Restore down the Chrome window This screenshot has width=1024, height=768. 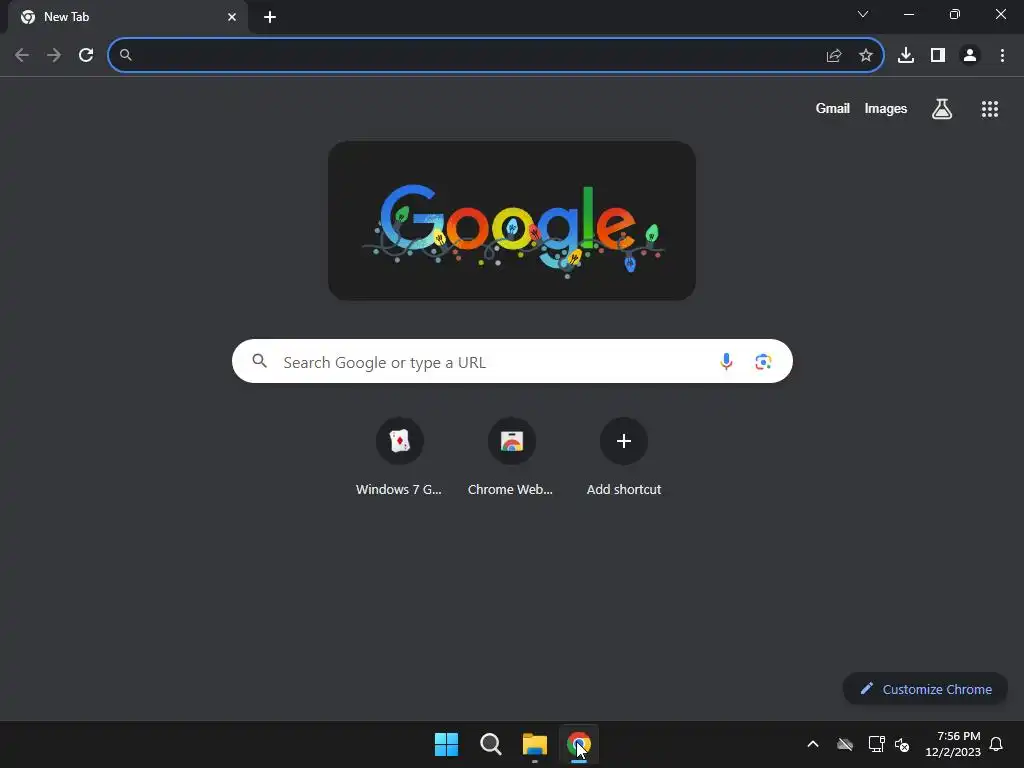954,14
